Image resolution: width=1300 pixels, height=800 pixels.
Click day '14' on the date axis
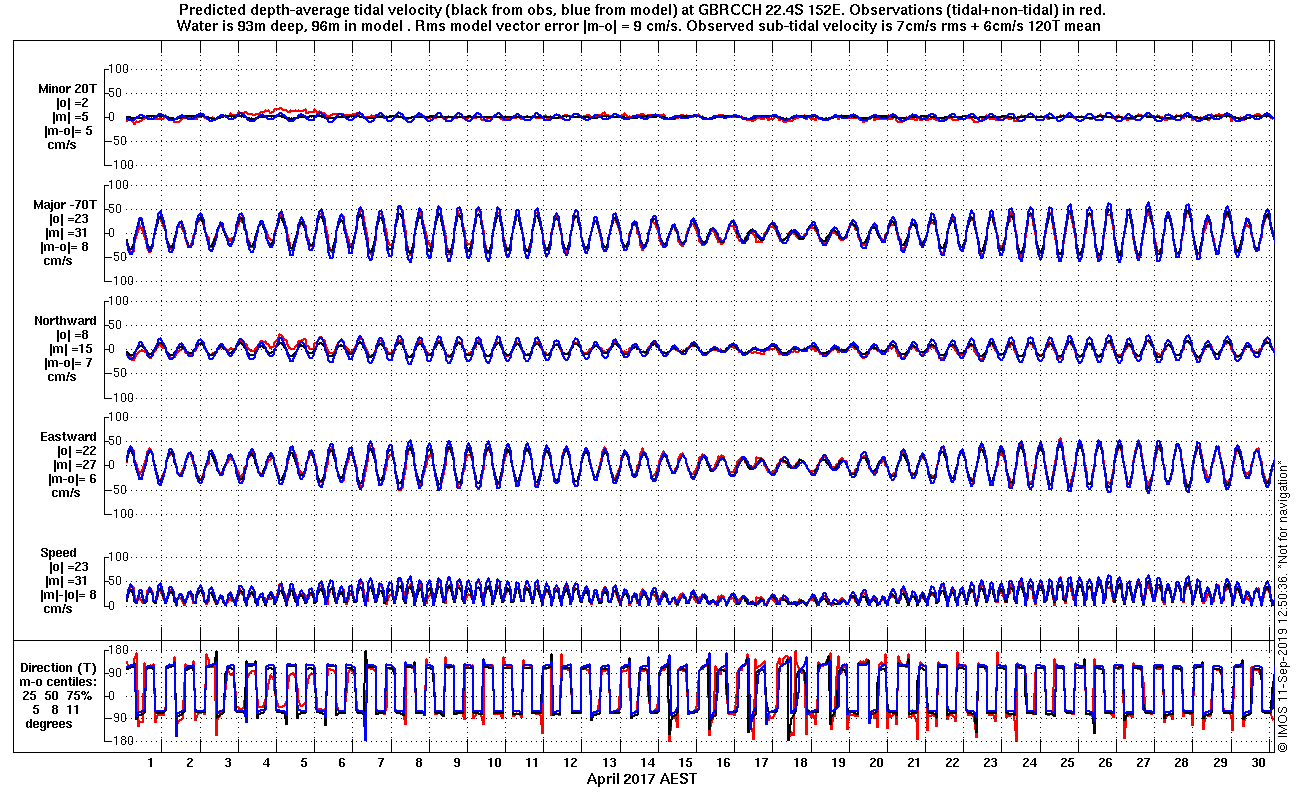click(647, 762)
